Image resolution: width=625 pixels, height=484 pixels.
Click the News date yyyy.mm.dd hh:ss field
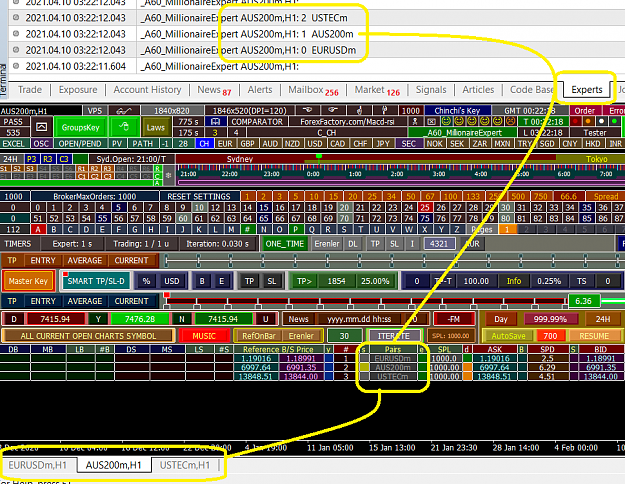pyautogui.click(x=359, y=319)
